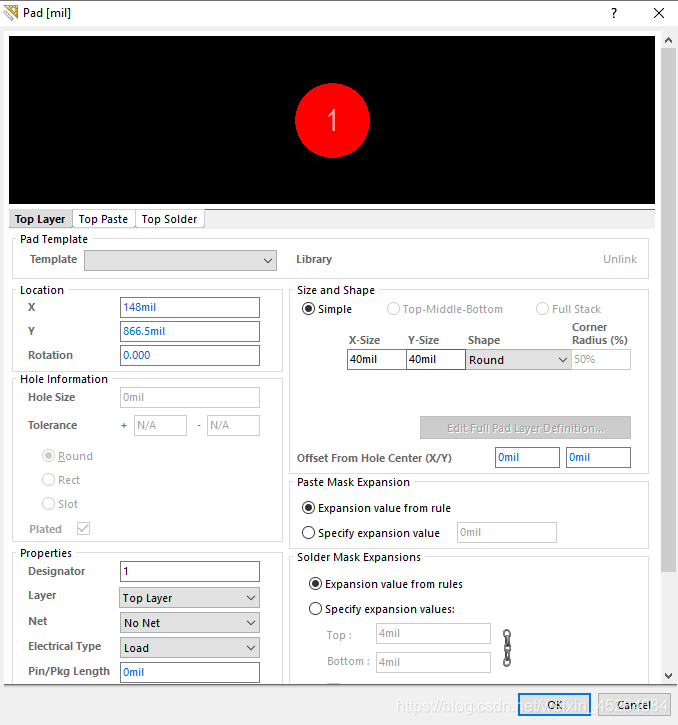
Task: Click the Rotation input field
Action: pos(190,356)
